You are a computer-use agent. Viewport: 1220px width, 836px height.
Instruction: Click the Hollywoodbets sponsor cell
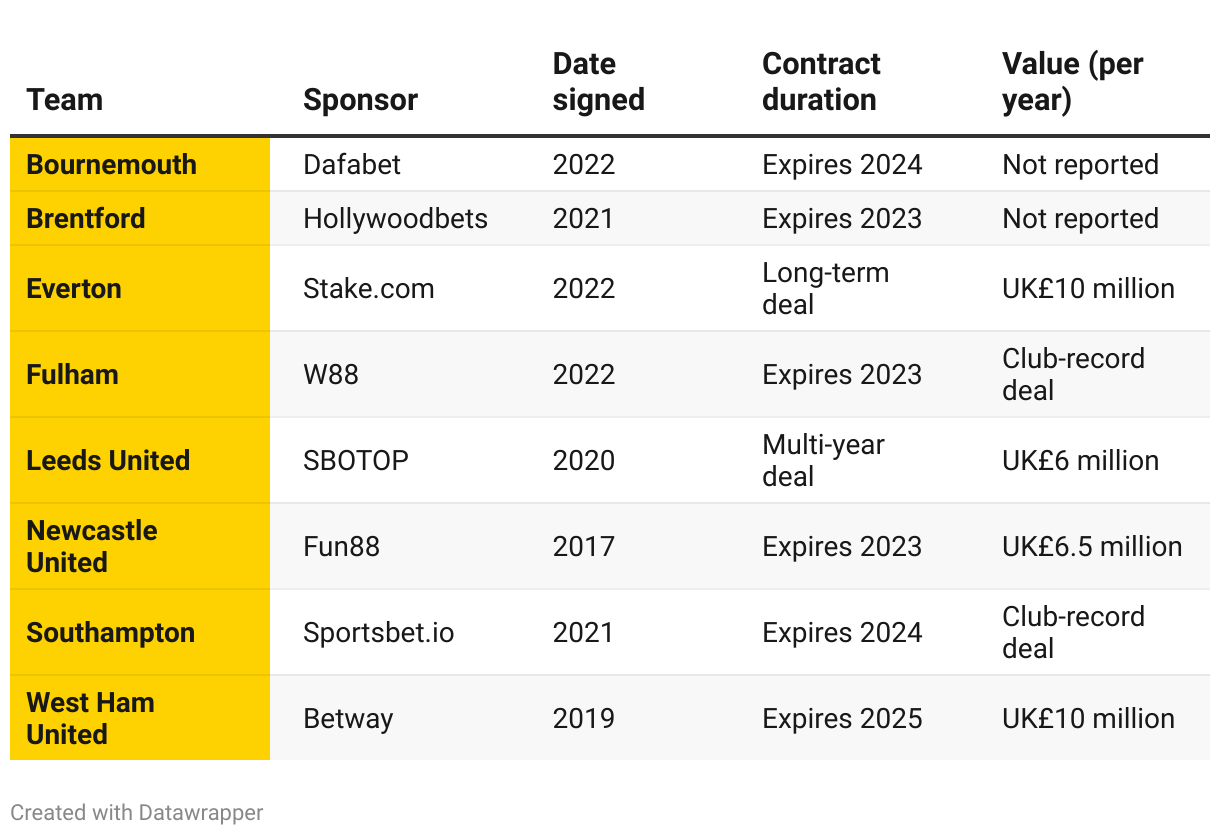pos(395,219)
